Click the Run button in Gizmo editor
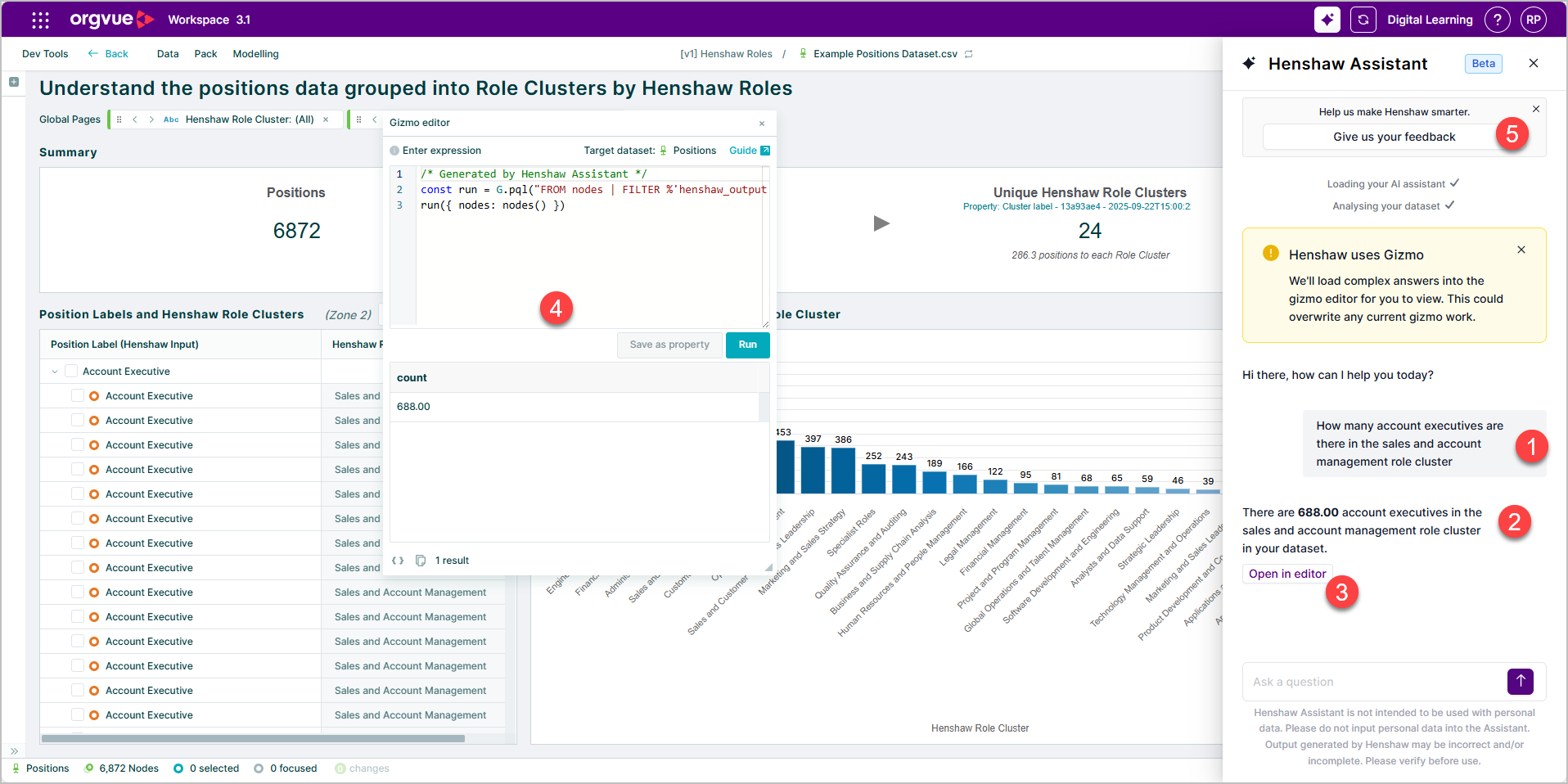 (748, 345)
